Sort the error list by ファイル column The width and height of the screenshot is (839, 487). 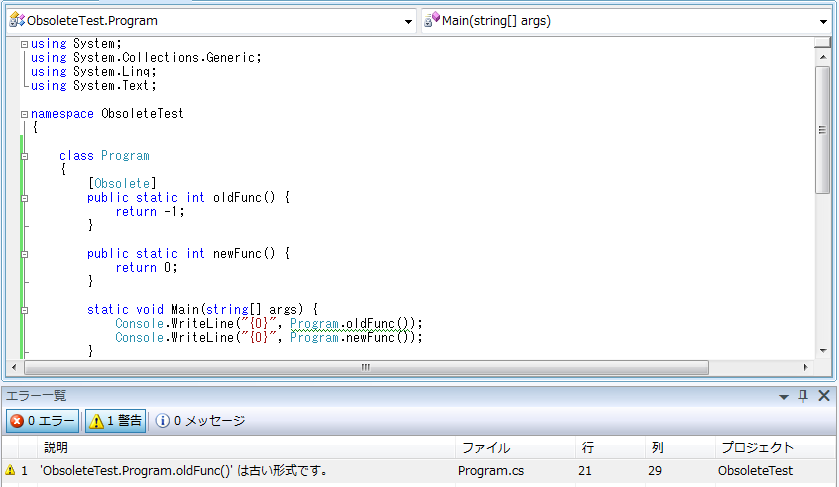pos(515,447)
